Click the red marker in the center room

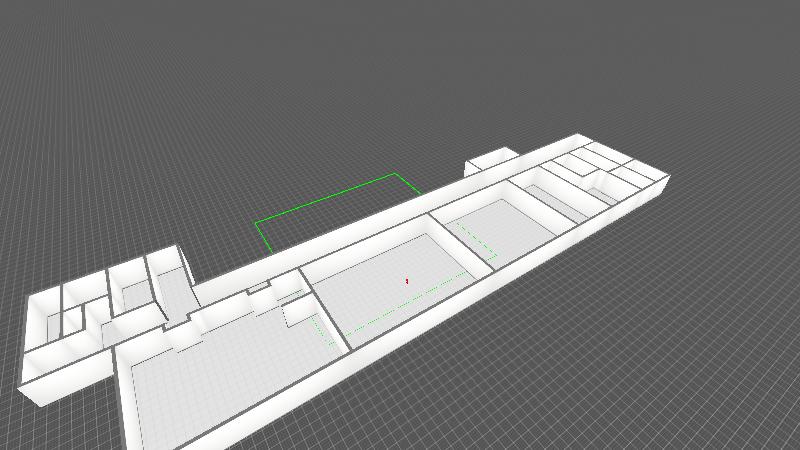click(407, 281)
